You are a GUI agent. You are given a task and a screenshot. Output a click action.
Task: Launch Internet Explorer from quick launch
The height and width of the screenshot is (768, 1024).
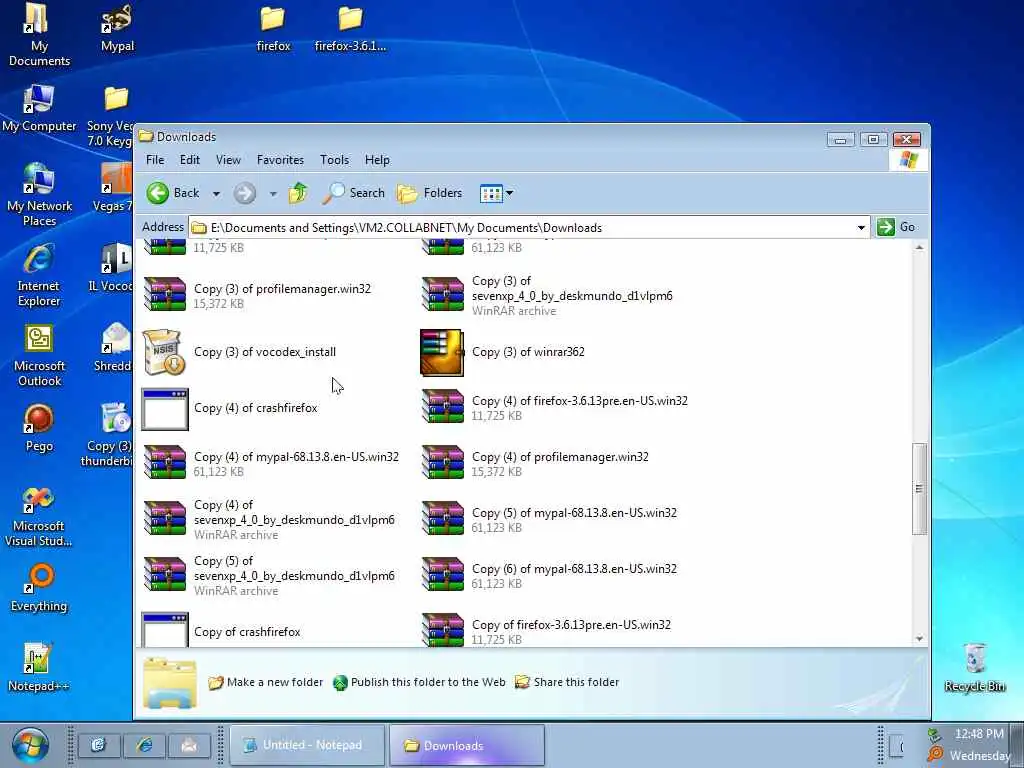[144, 745]
